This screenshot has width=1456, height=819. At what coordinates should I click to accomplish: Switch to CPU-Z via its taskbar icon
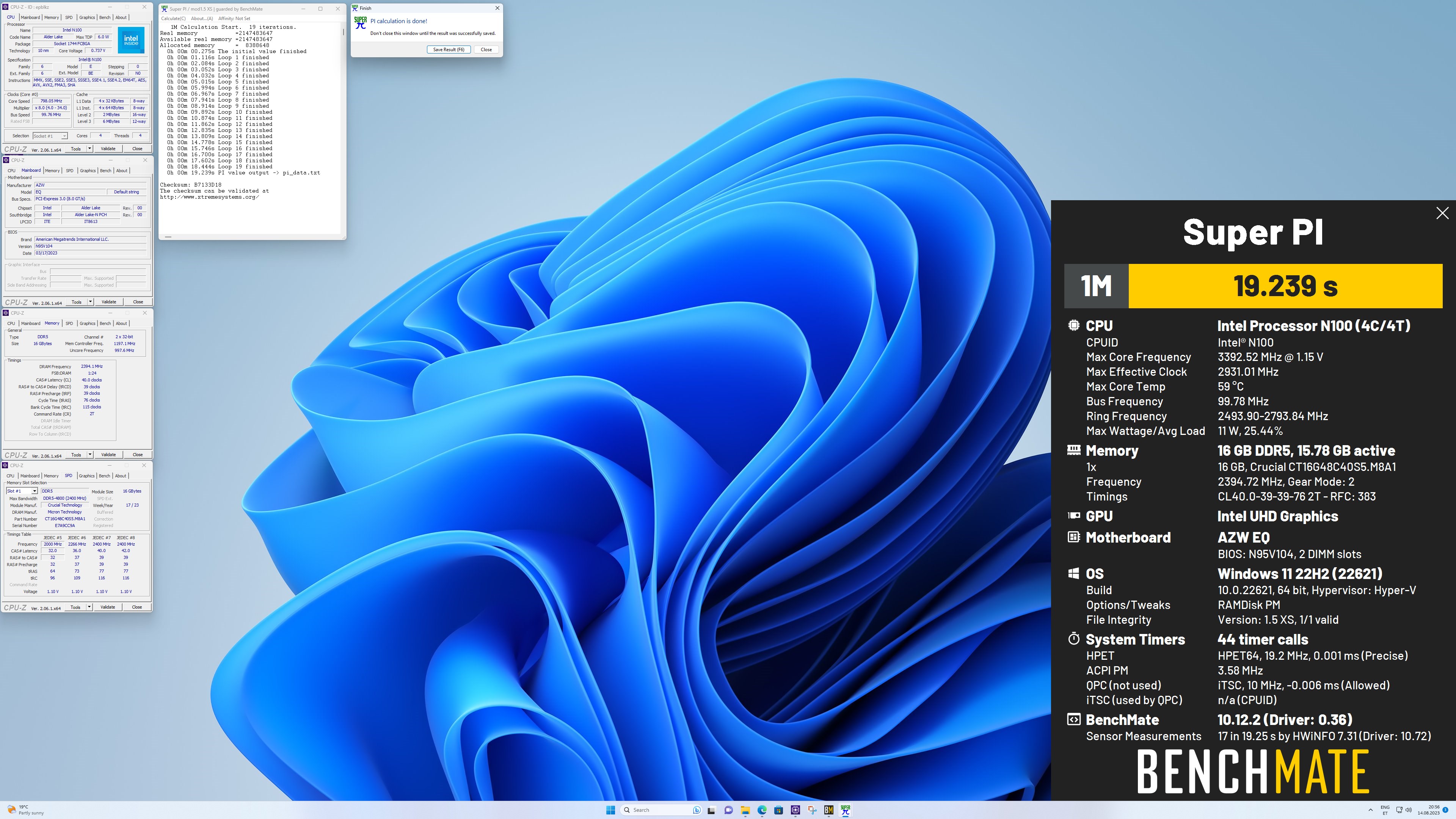[x=795, y=810]
